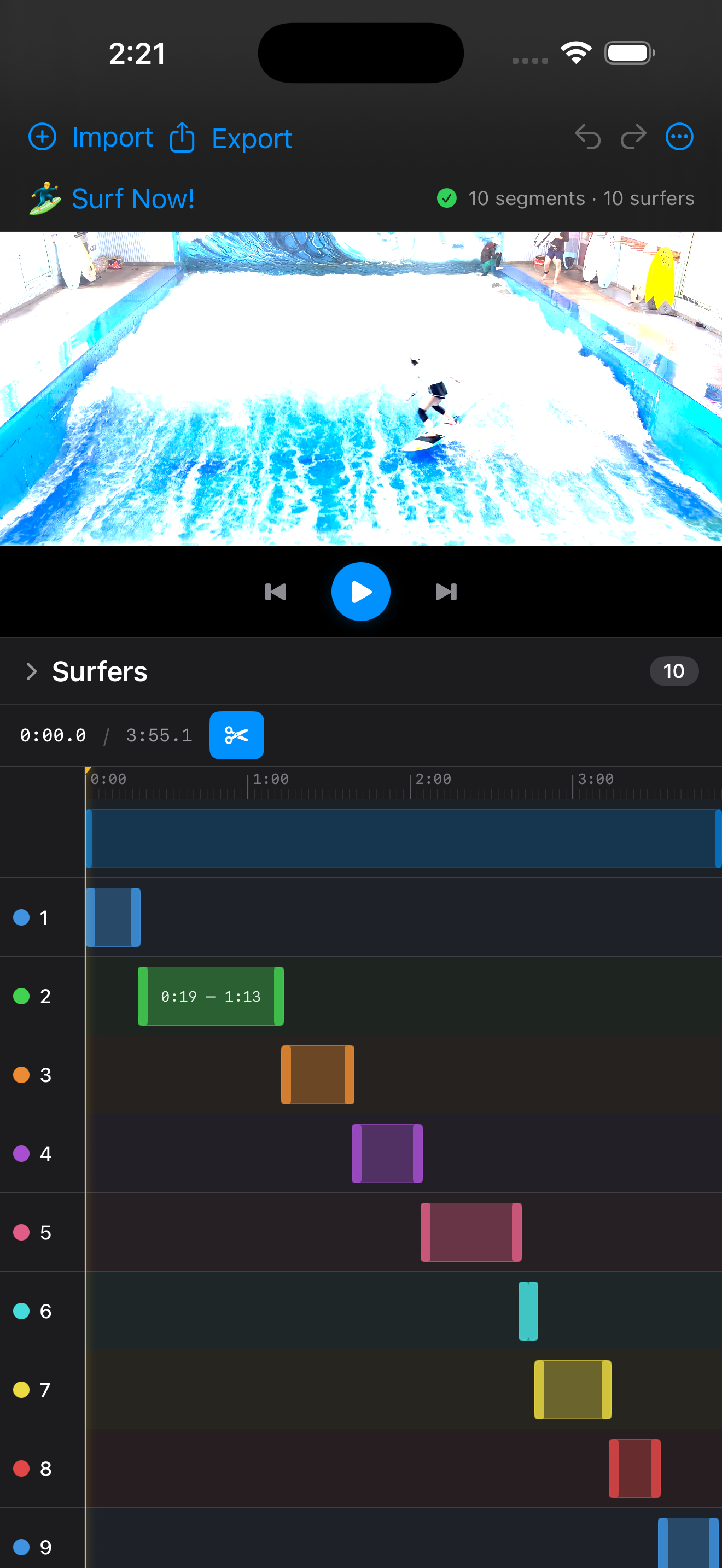Viewport: 722px width, 1568px height.
Task: Tap the pink dot of surfer 5
Action: 21,1232
